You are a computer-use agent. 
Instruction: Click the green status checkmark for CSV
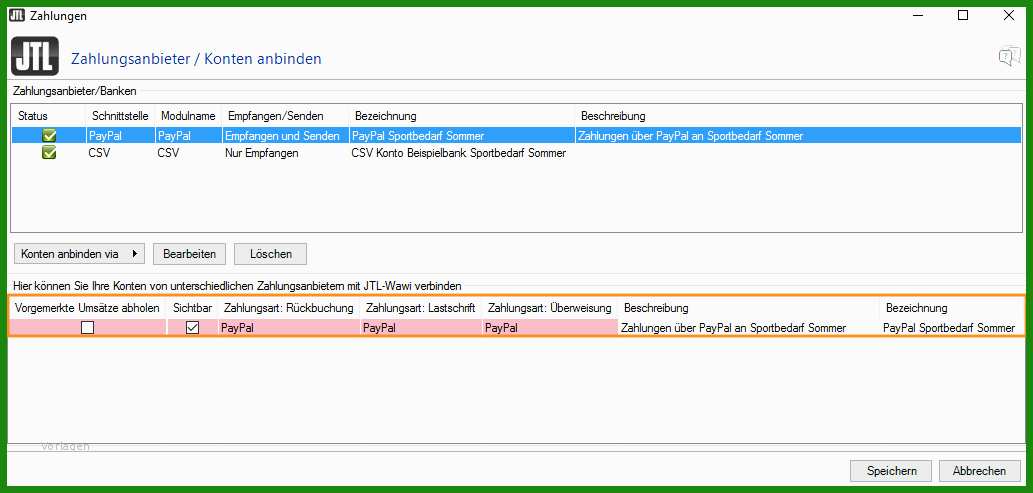point(49,153)
